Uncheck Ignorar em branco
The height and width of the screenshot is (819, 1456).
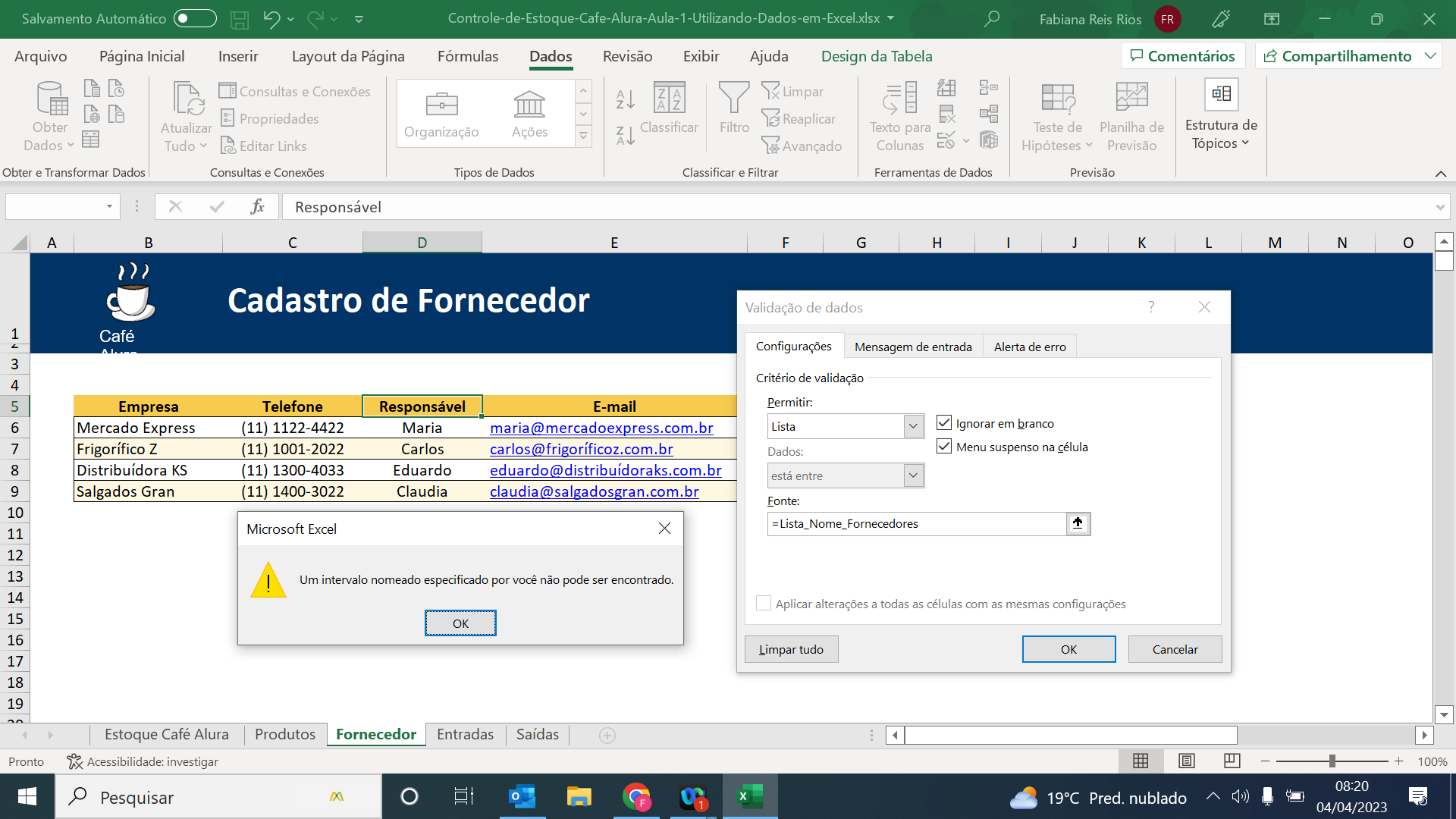[944, 423]
